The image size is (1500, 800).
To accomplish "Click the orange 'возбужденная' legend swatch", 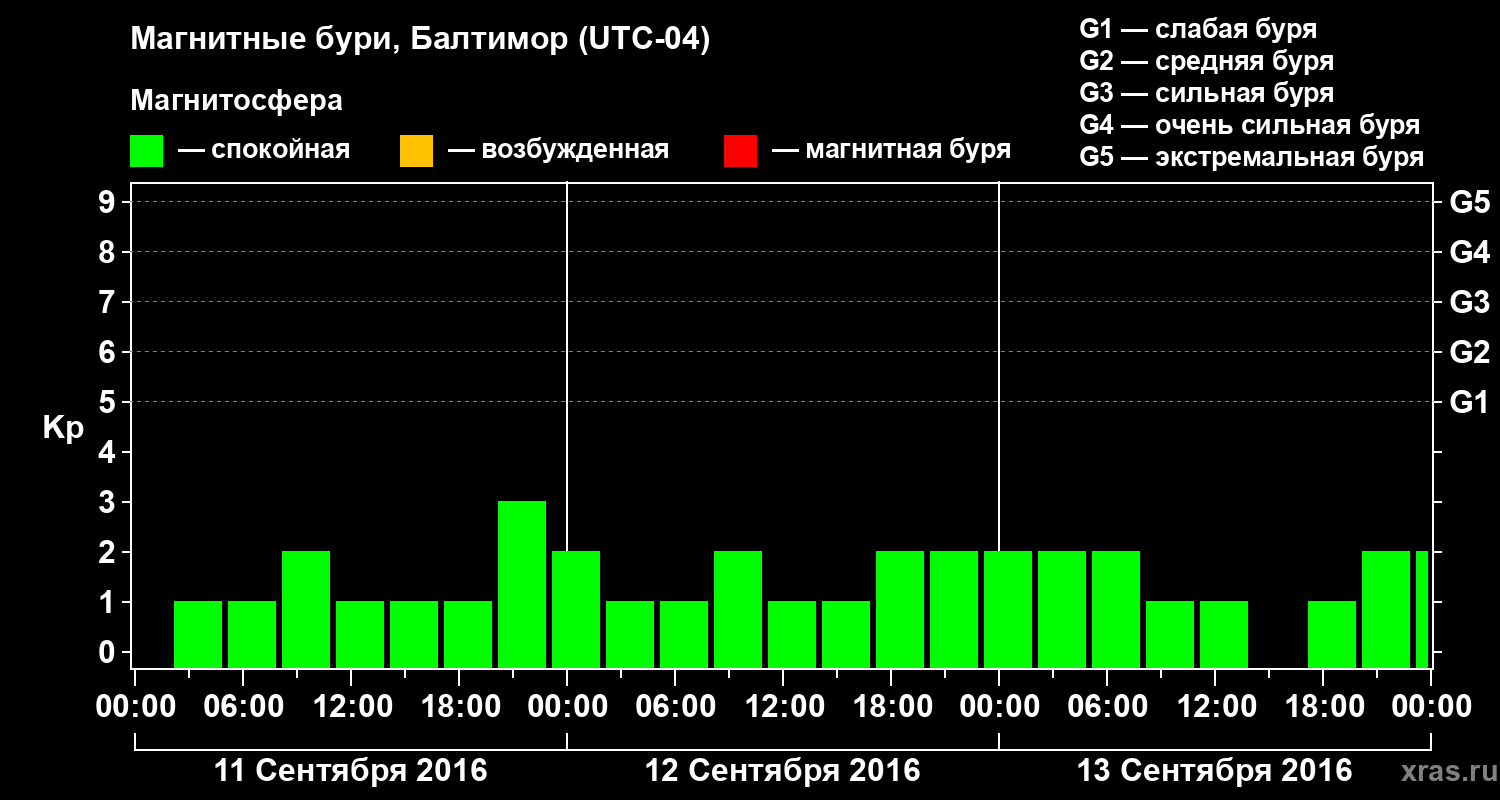I will pos(416,151).
